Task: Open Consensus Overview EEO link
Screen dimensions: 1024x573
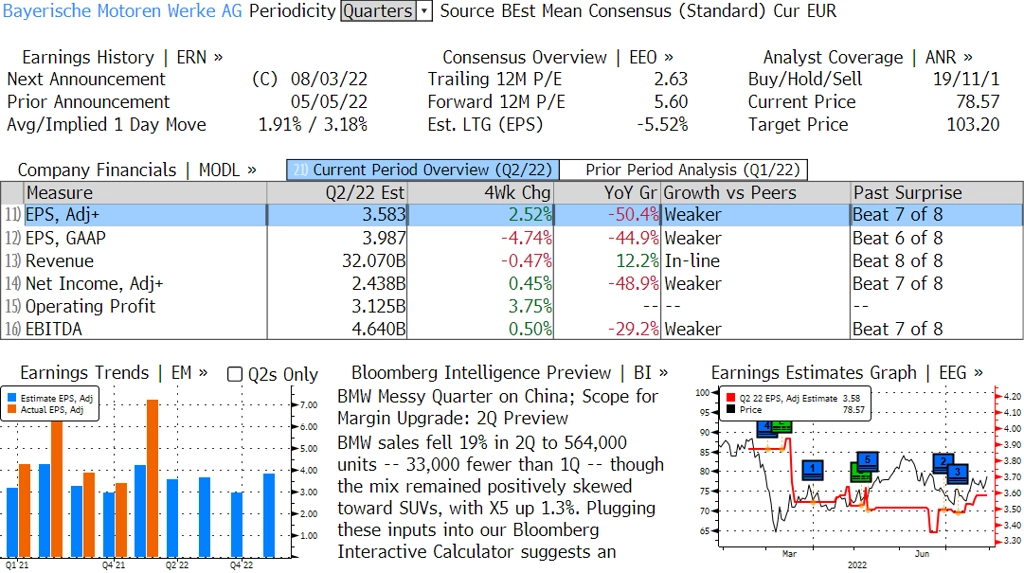Action: click(x=558, y=57)
